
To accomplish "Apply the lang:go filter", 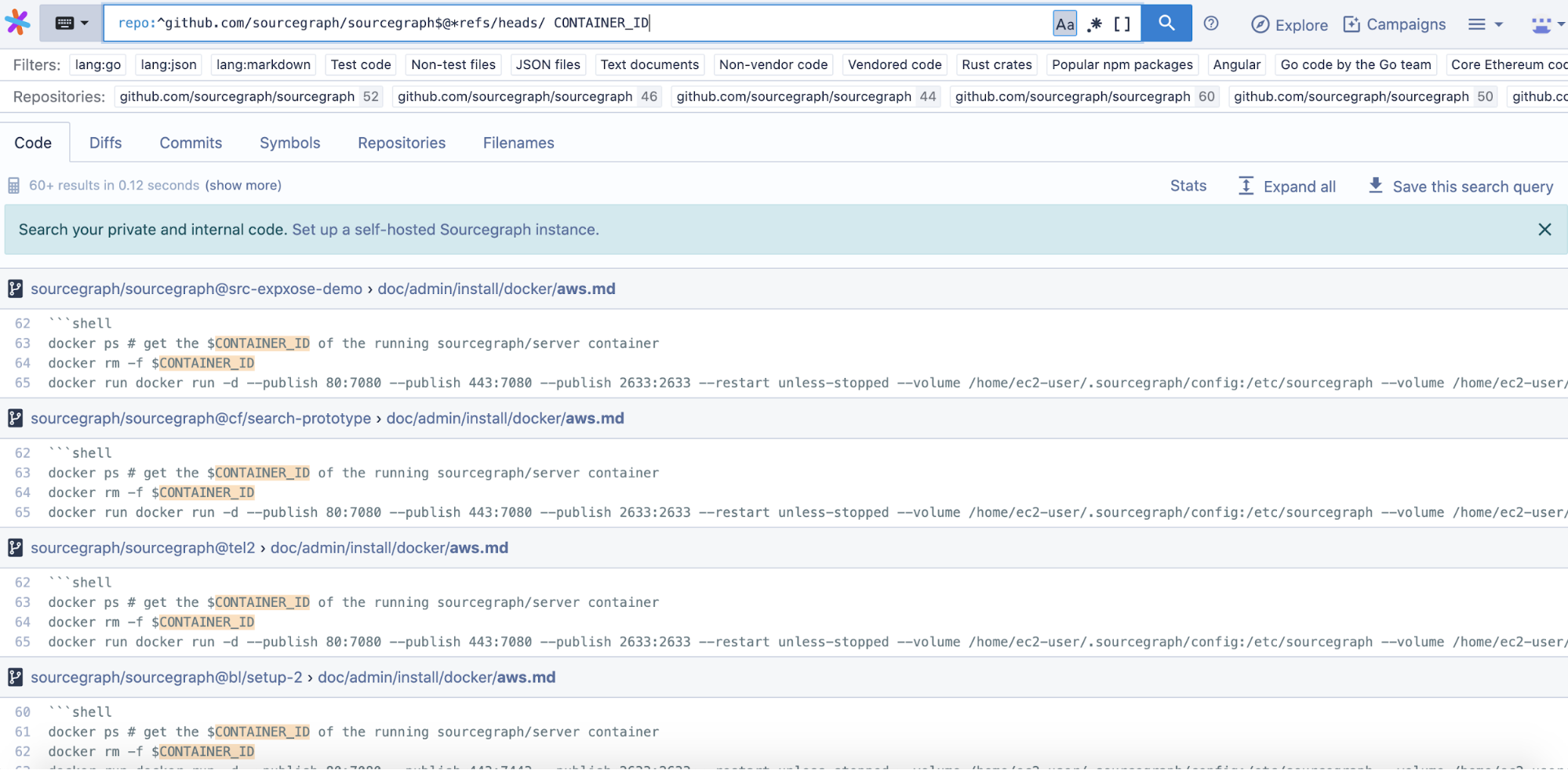I will (98, 65).
